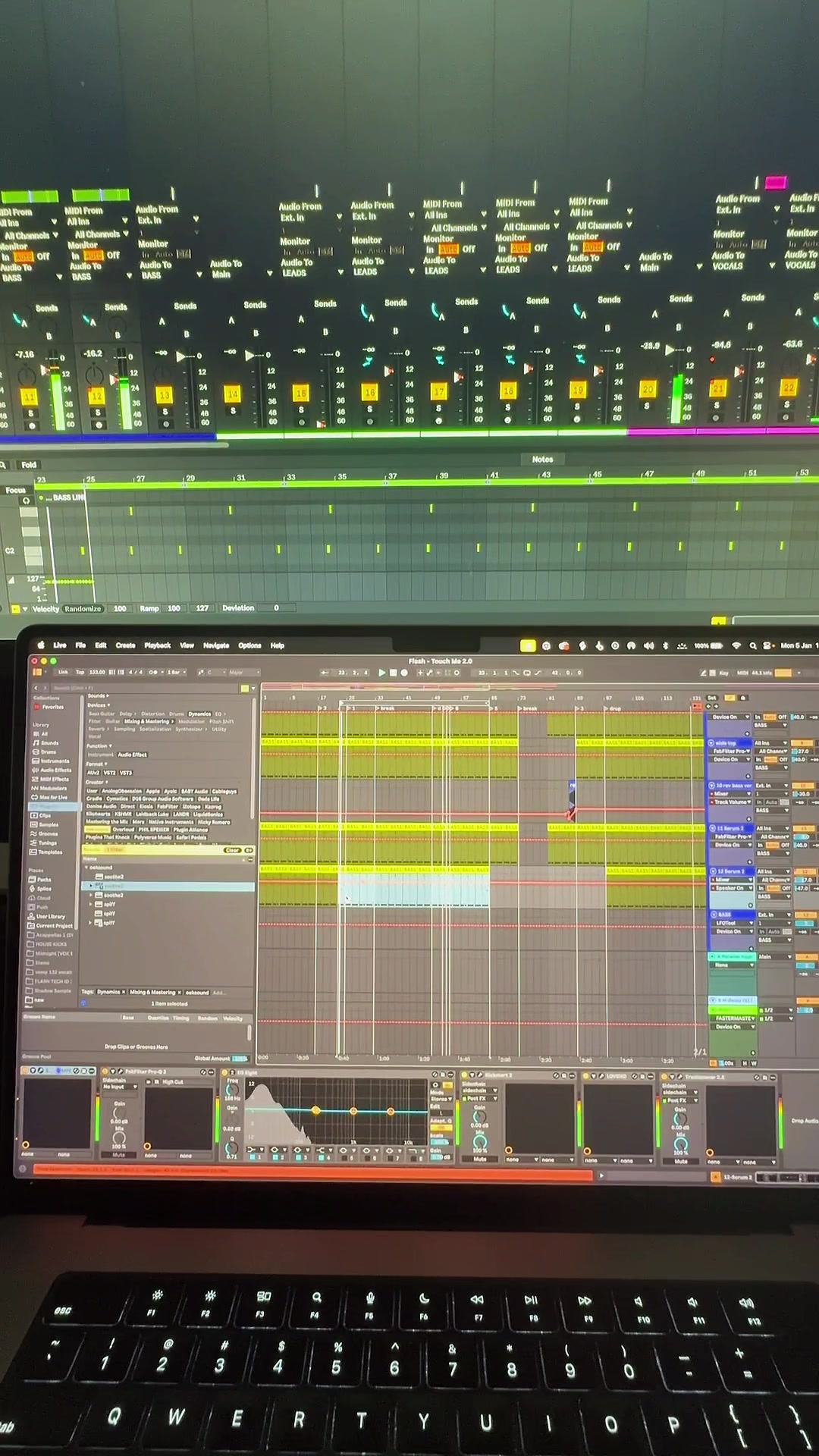
Task: Jump to the 'drop' locator in arrangement
Action: pos(613,708)
